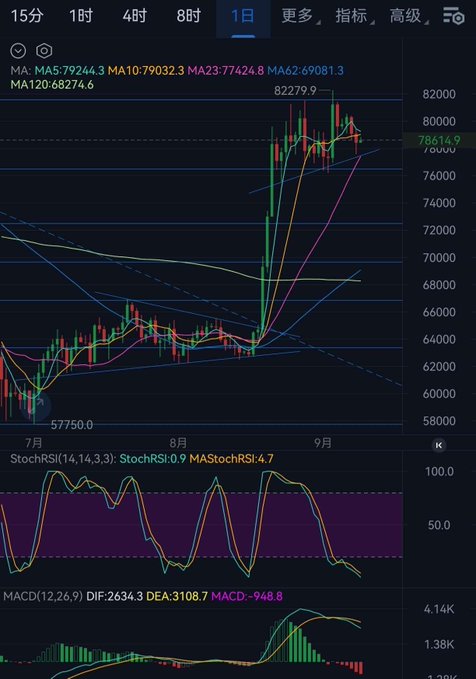Click current price tag 78614.9
476x679 pixels.
coord(439,140)
